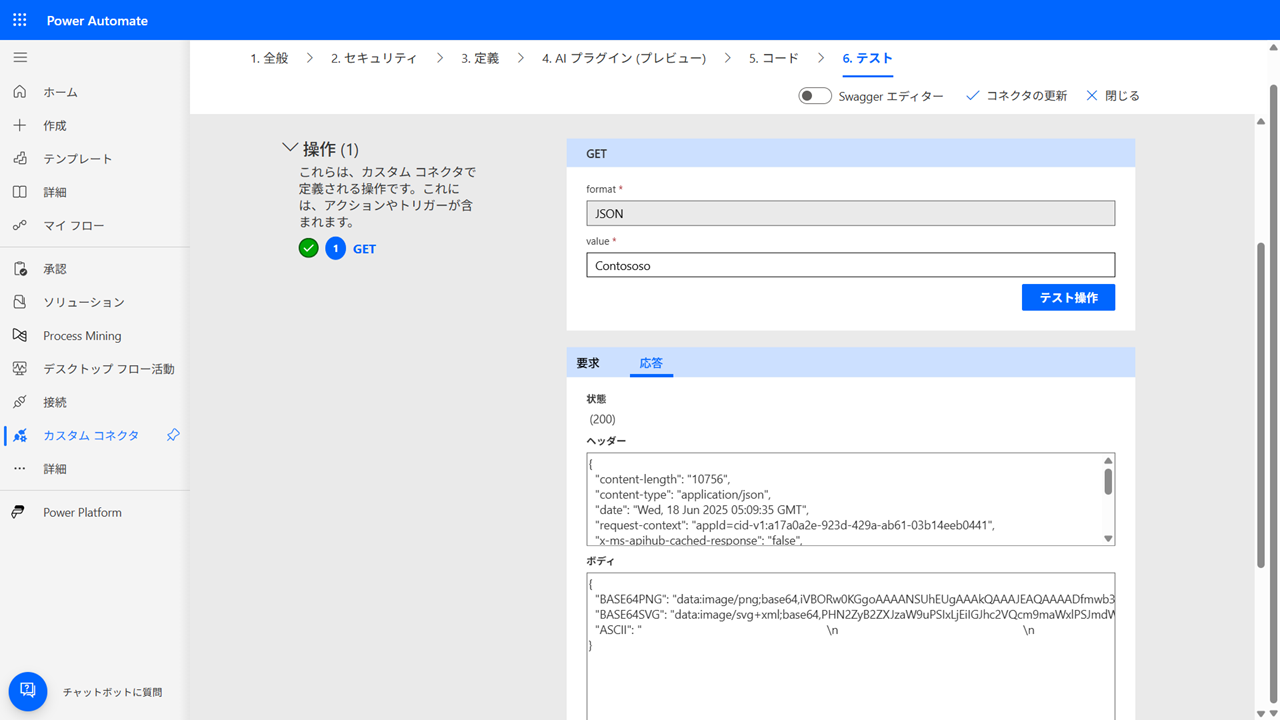Viewport: 1280px width, 720px height.
Task: Click the カスタム コネクタ icon
Action: (x=20, y=435)
